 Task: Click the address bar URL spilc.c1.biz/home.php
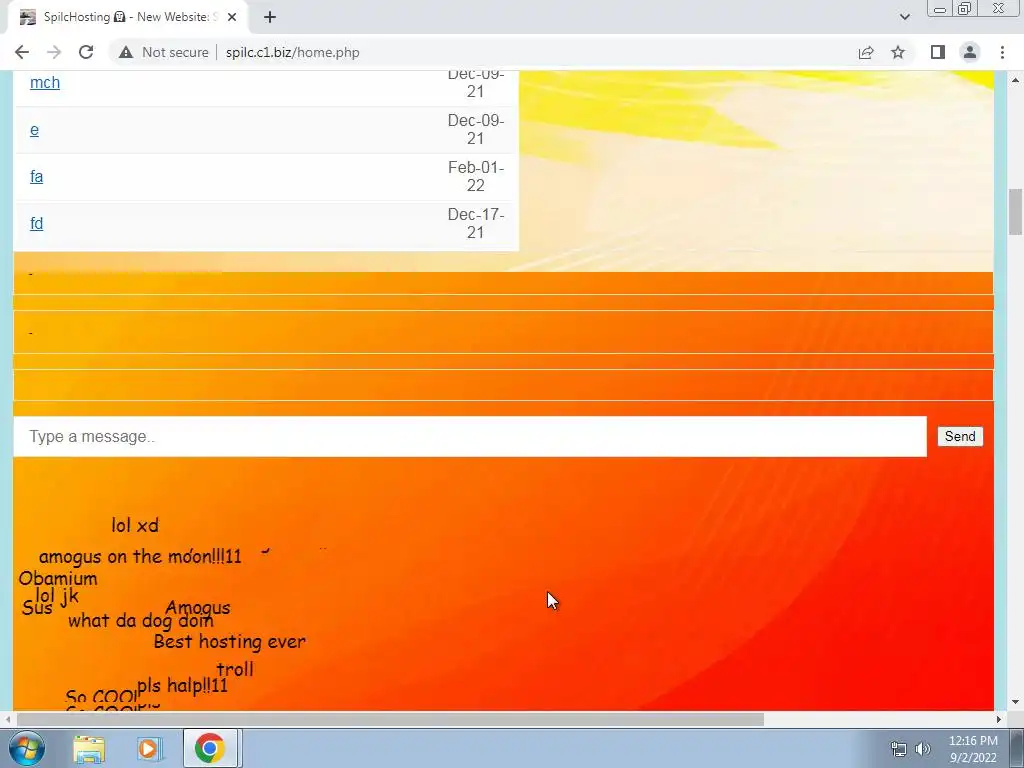(x=293, y=52)
